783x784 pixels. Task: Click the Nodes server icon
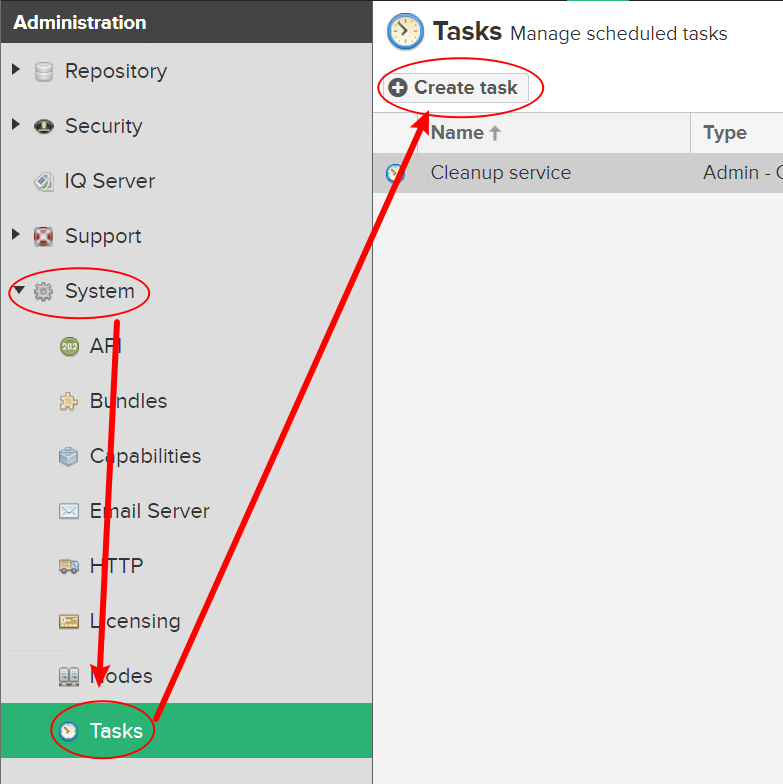(69, 676)
